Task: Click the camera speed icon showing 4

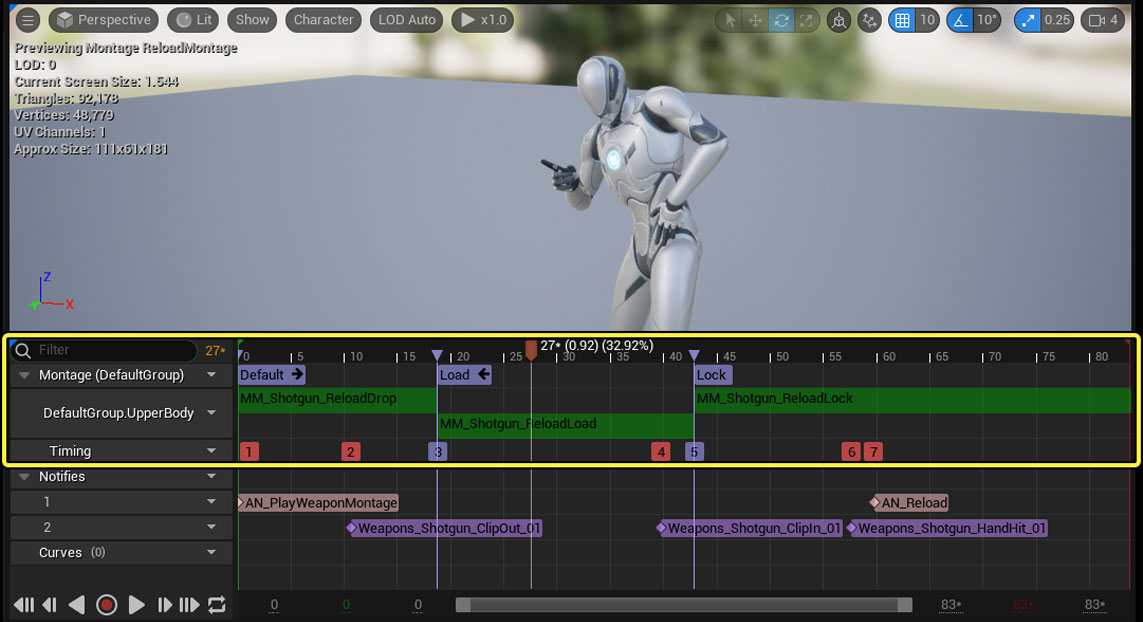Action: click(x=1102, y=20)
